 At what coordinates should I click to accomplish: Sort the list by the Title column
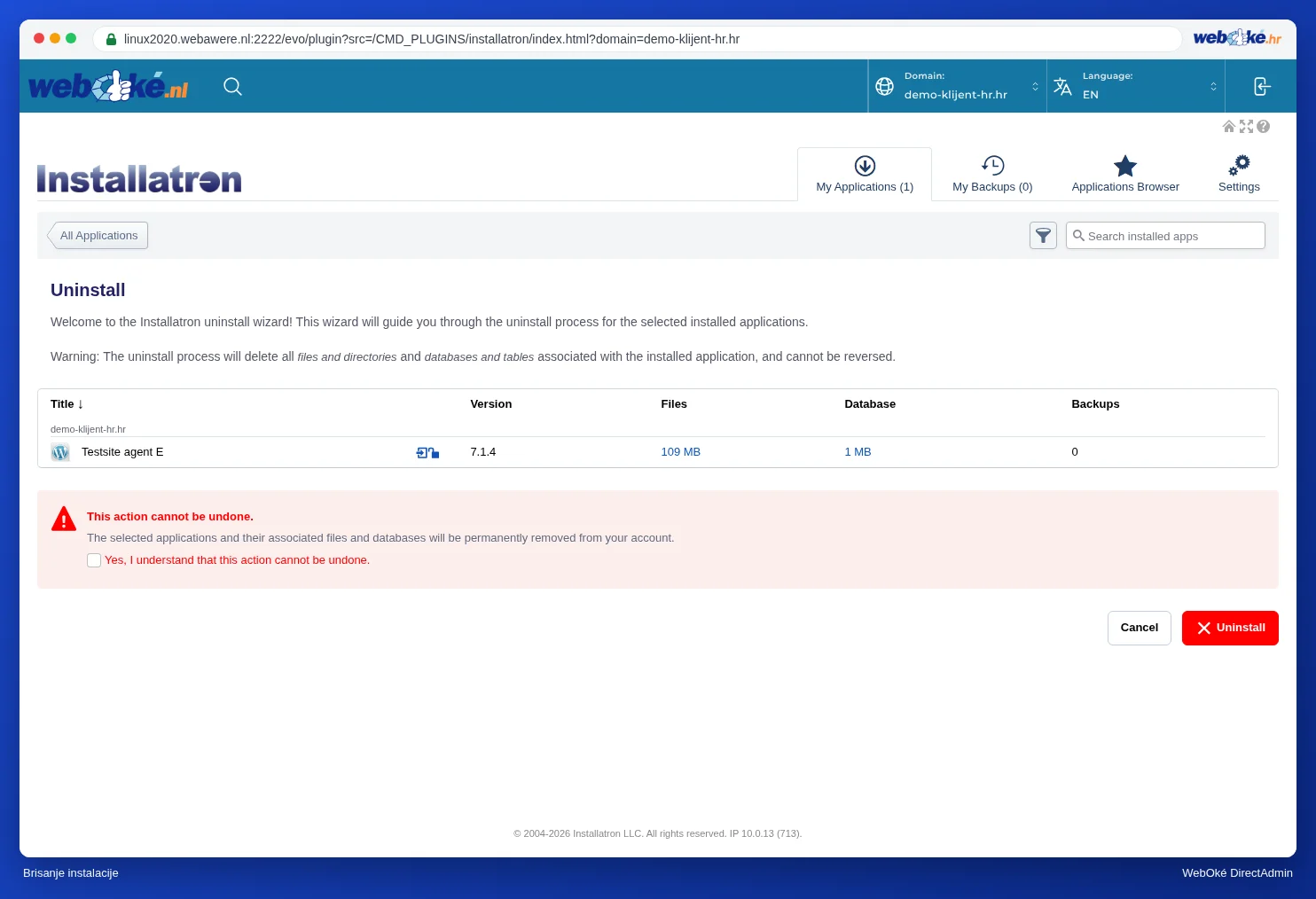pyautogui.click(x=67, y=404)
